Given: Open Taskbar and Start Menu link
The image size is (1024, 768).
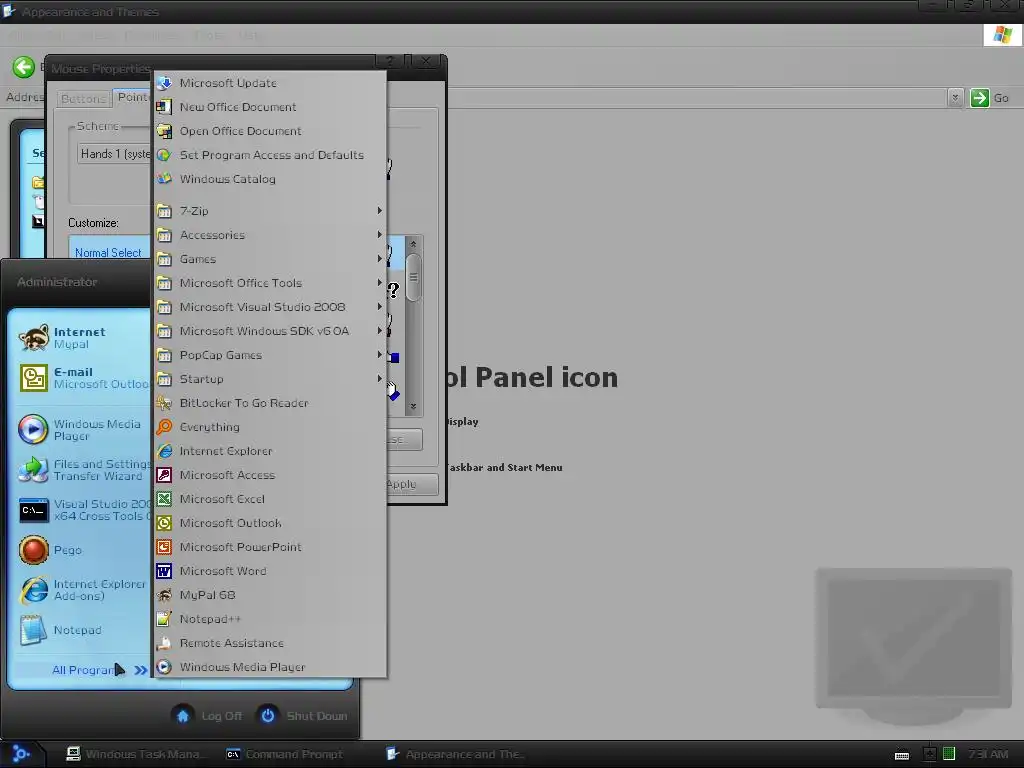Looking at the screenshot, I should (x=504, y=468).
